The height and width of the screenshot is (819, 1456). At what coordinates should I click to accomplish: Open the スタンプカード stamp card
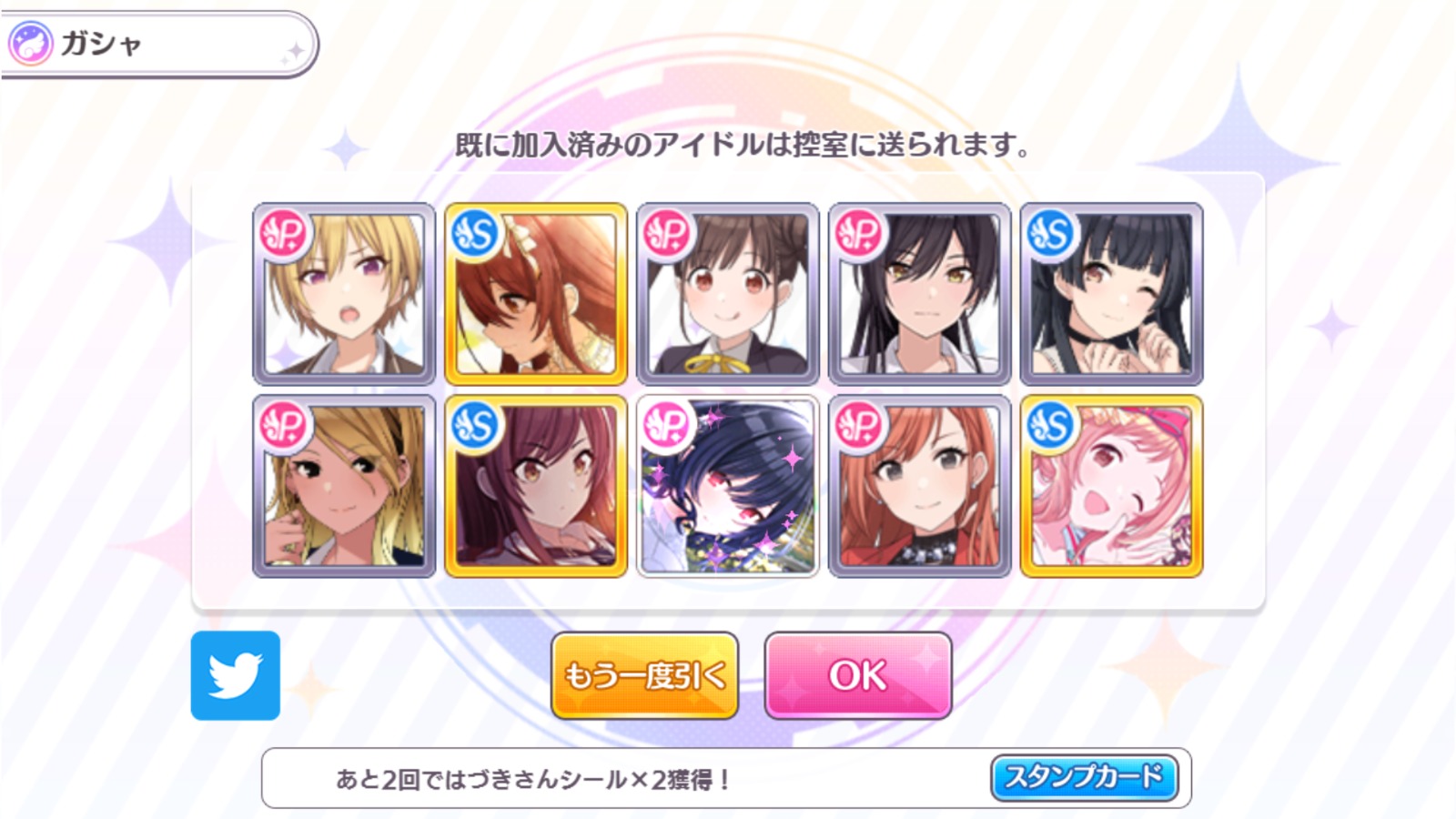click(1084, 777)
